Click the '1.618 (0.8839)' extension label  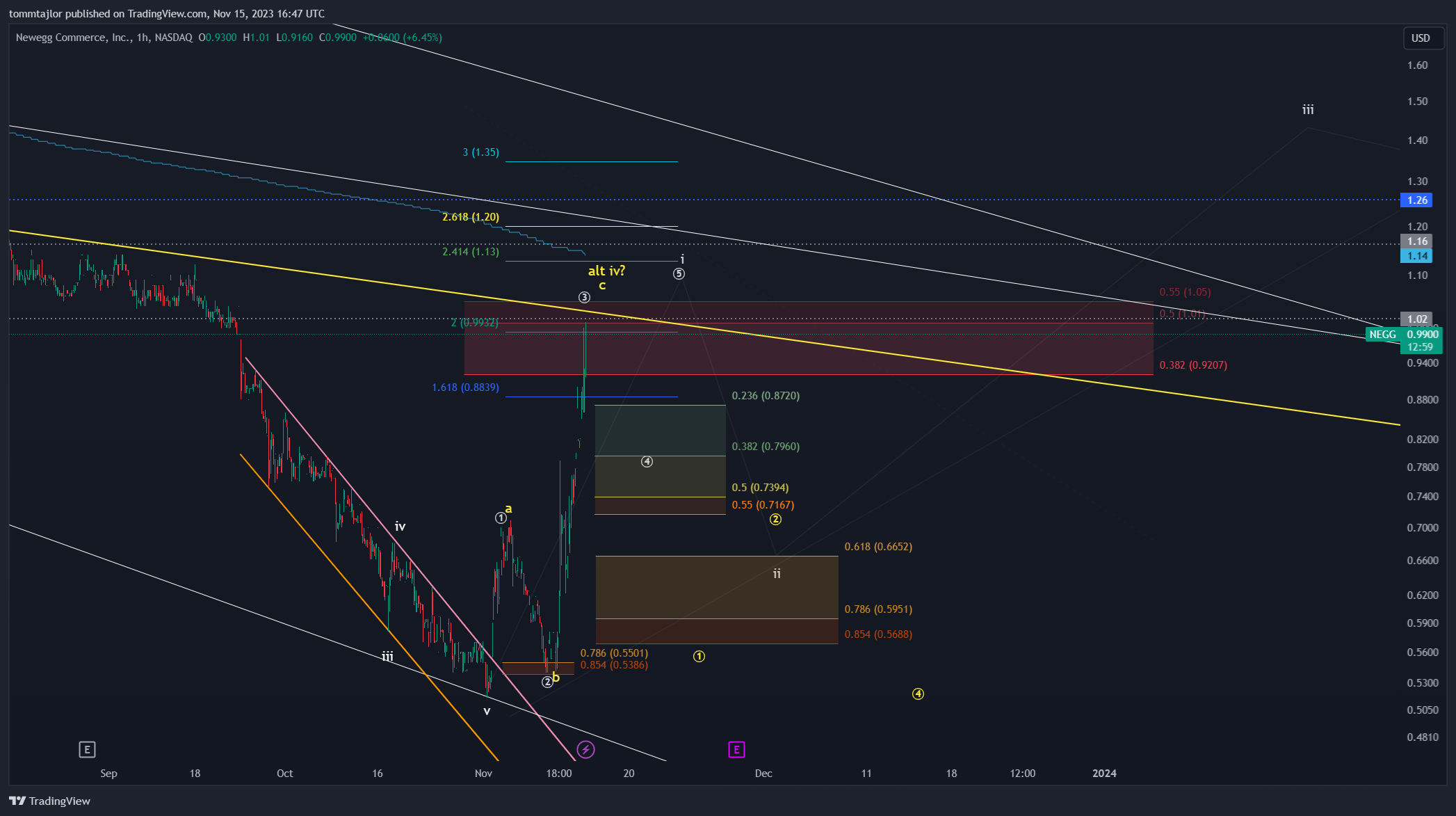(465, 387)
